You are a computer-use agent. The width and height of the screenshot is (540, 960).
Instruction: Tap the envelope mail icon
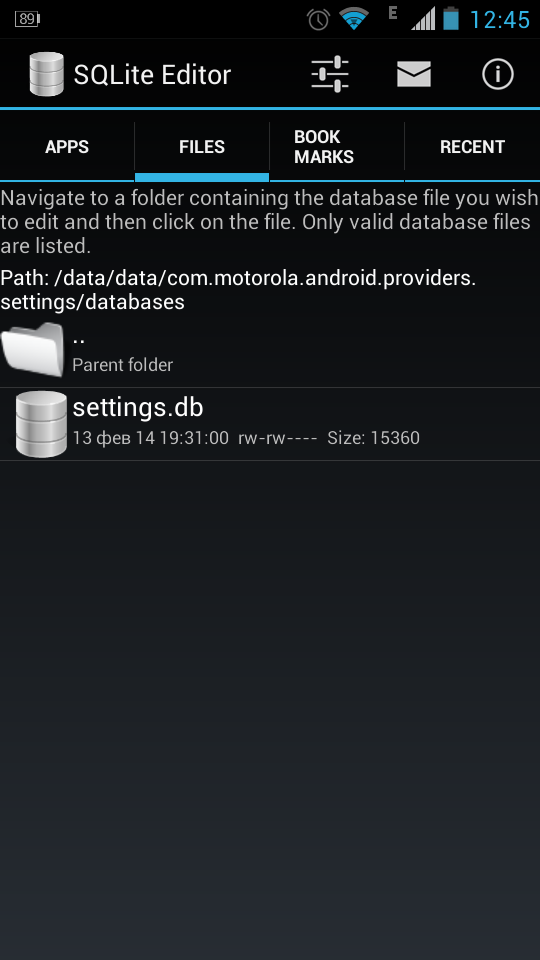tap(414, 74)
